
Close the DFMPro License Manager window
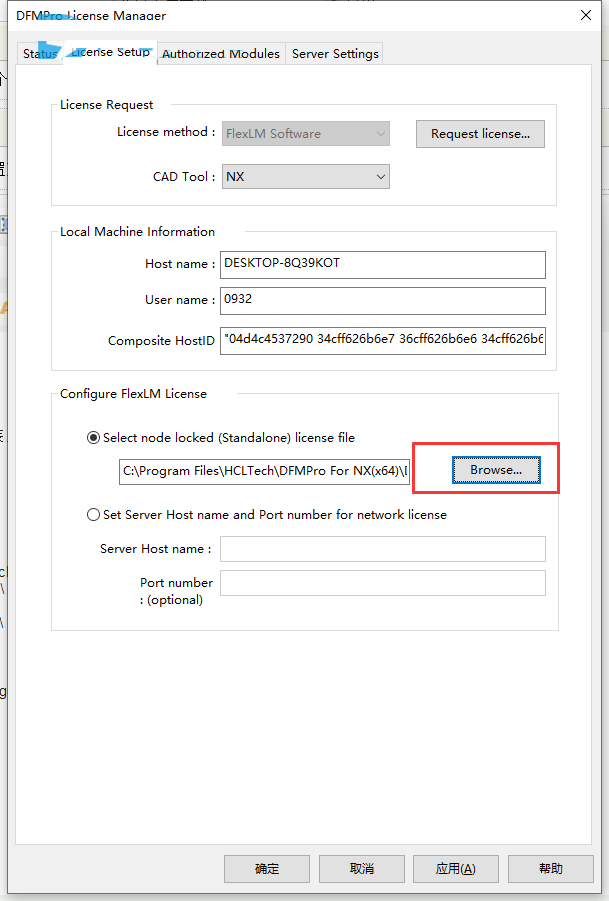coord(585,15)
